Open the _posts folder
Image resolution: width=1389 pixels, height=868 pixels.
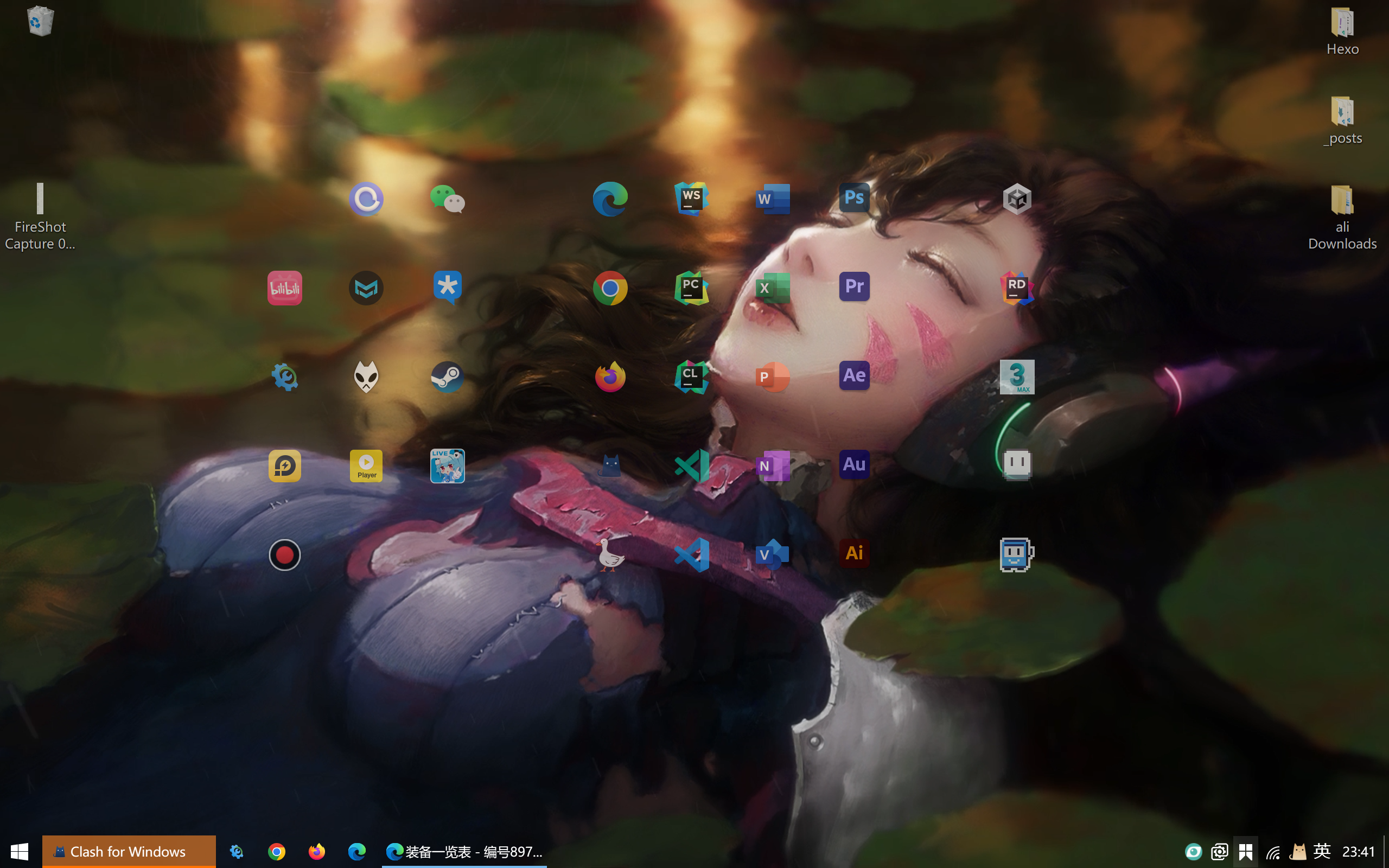[x=1342, y=121]
